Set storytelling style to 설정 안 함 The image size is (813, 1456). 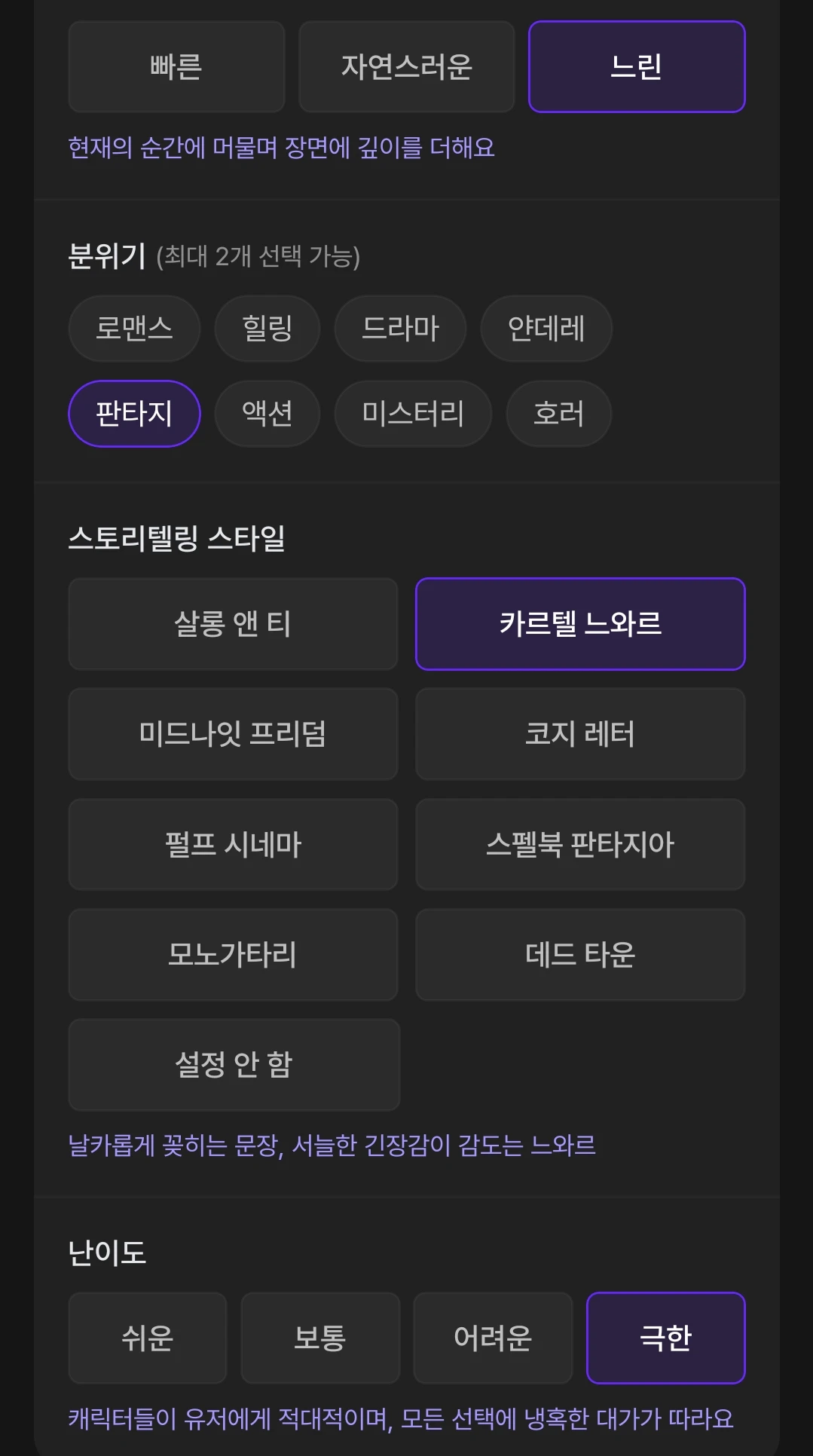point(234,1065)
